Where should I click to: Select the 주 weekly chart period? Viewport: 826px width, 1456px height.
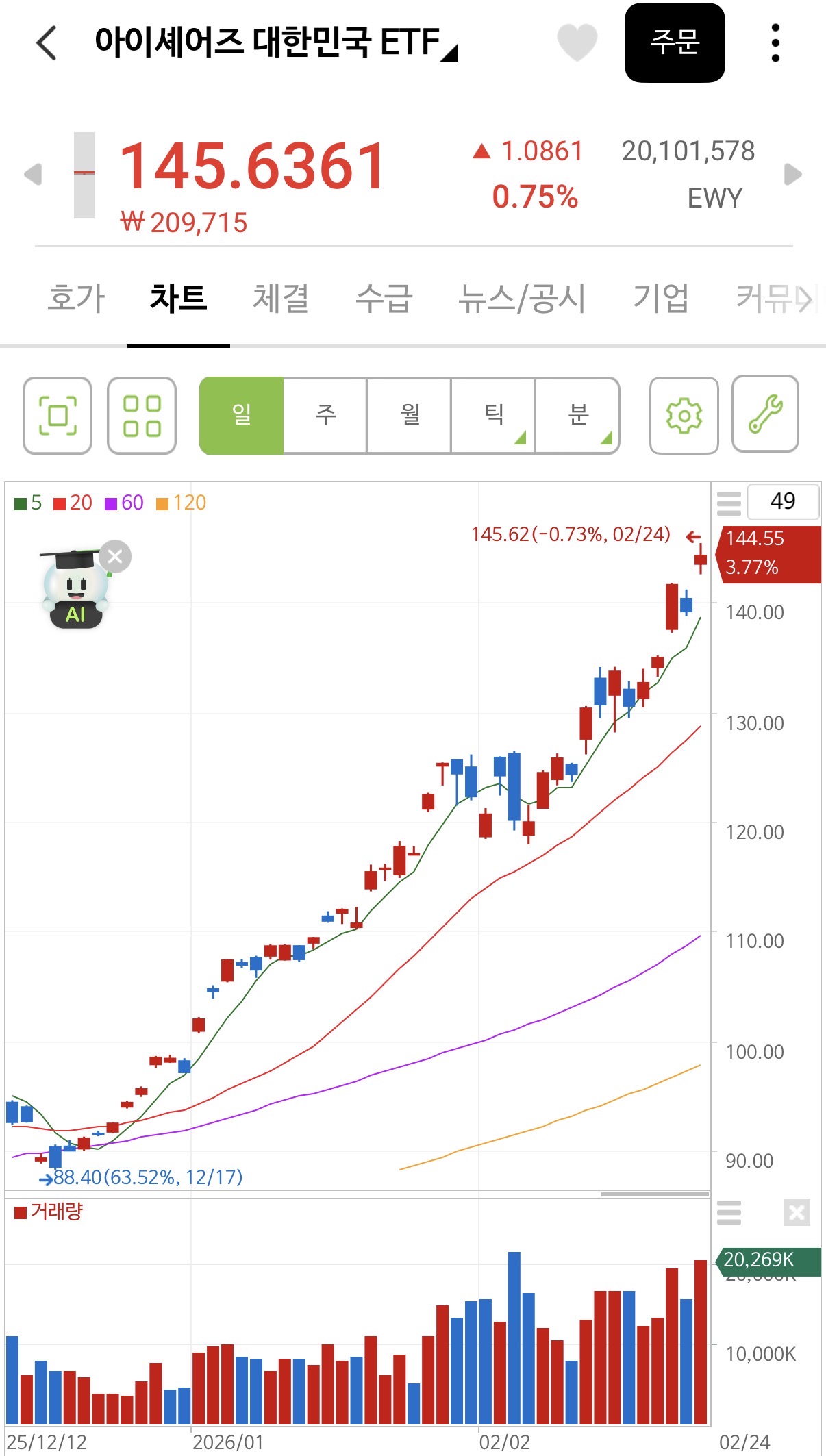coord(325,415)
